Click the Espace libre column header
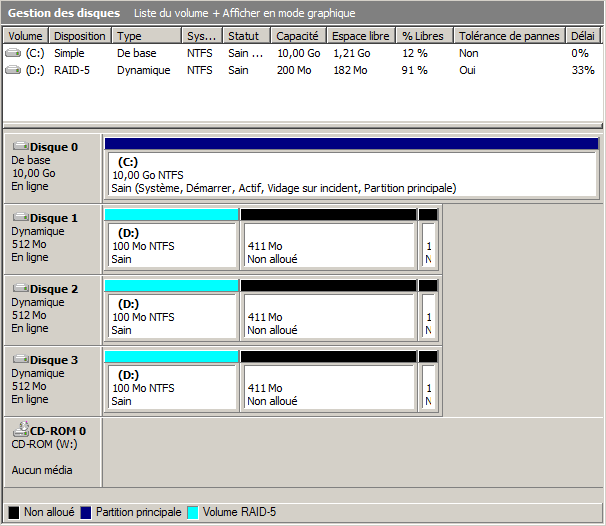This screenshot has width=606, height=526. (361, 36)
